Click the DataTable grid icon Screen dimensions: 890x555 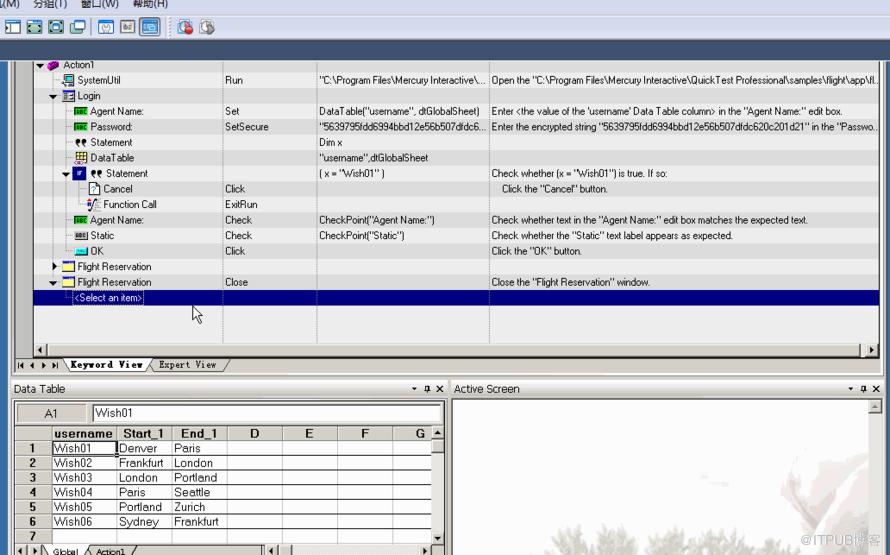pos(81,158)
